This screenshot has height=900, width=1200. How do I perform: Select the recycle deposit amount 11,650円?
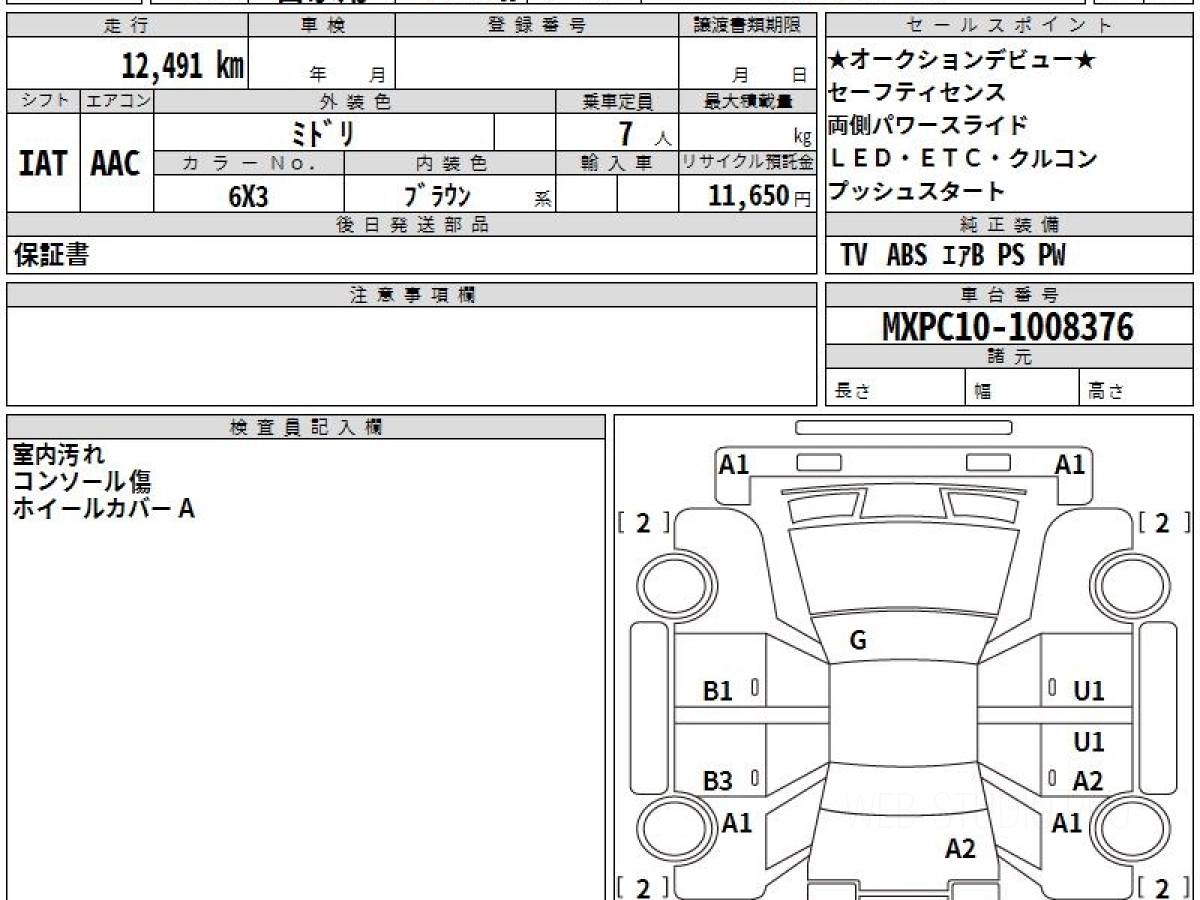[x=760, y=196]
